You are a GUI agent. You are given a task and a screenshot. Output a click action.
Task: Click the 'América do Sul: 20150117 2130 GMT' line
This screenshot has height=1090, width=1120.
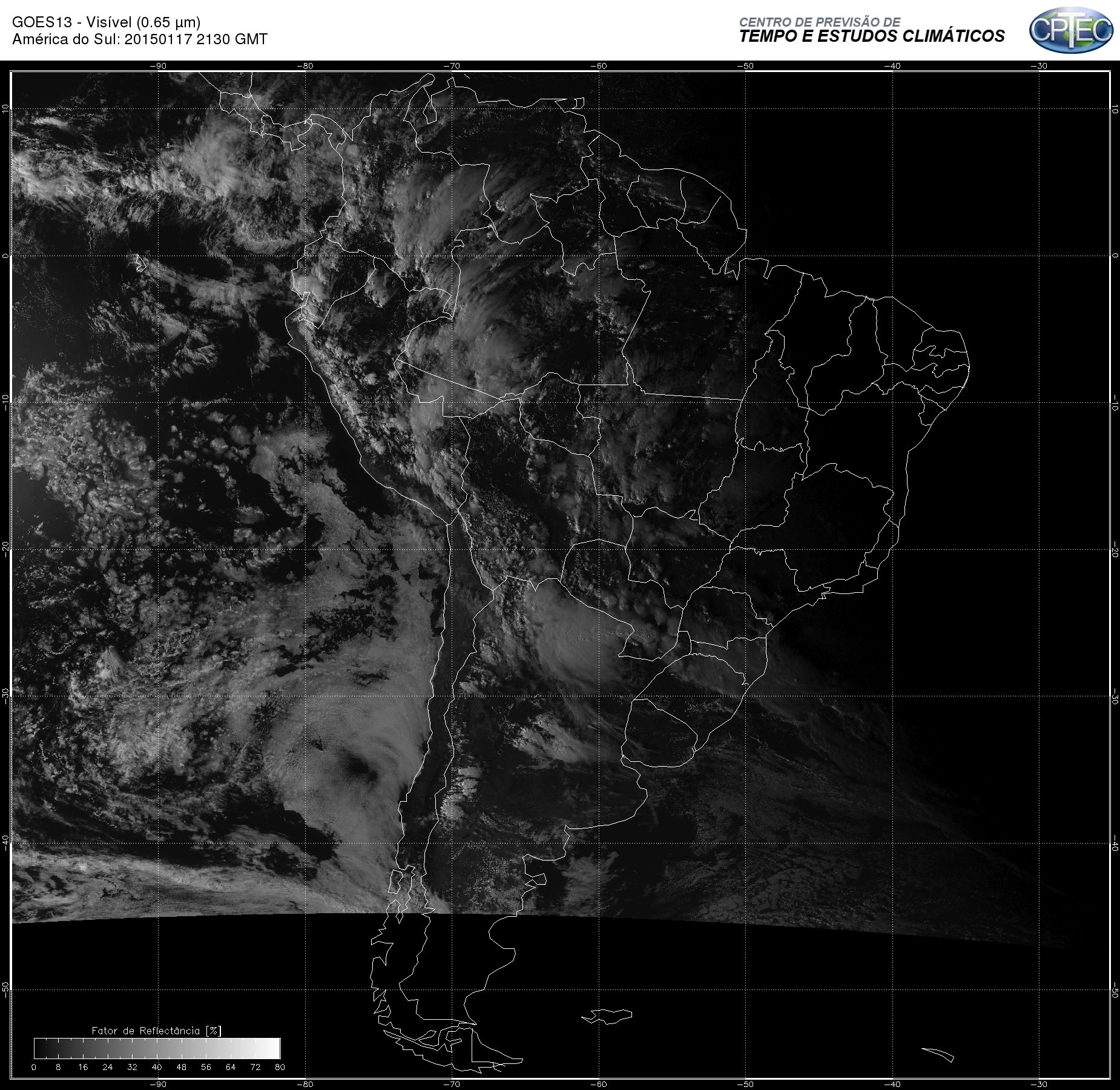point(140,39)
